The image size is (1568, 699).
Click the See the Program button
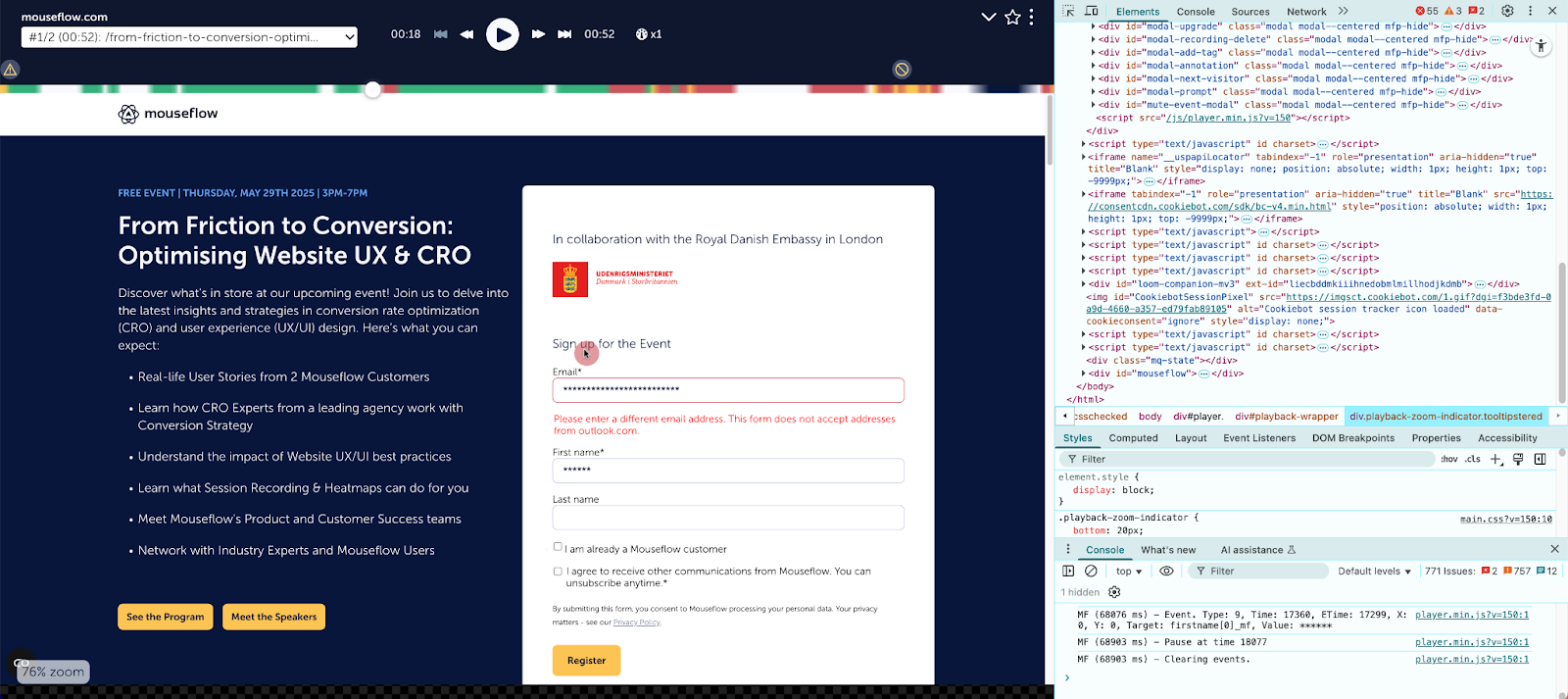166,617
